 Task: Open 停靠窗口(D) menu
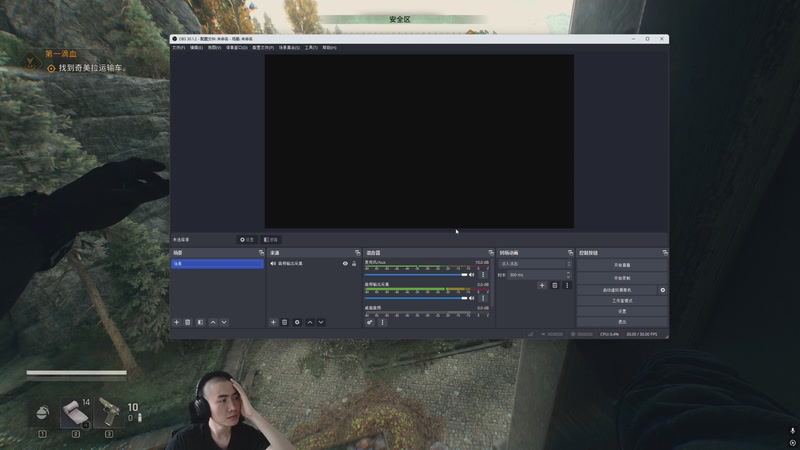tap(237, 48)
